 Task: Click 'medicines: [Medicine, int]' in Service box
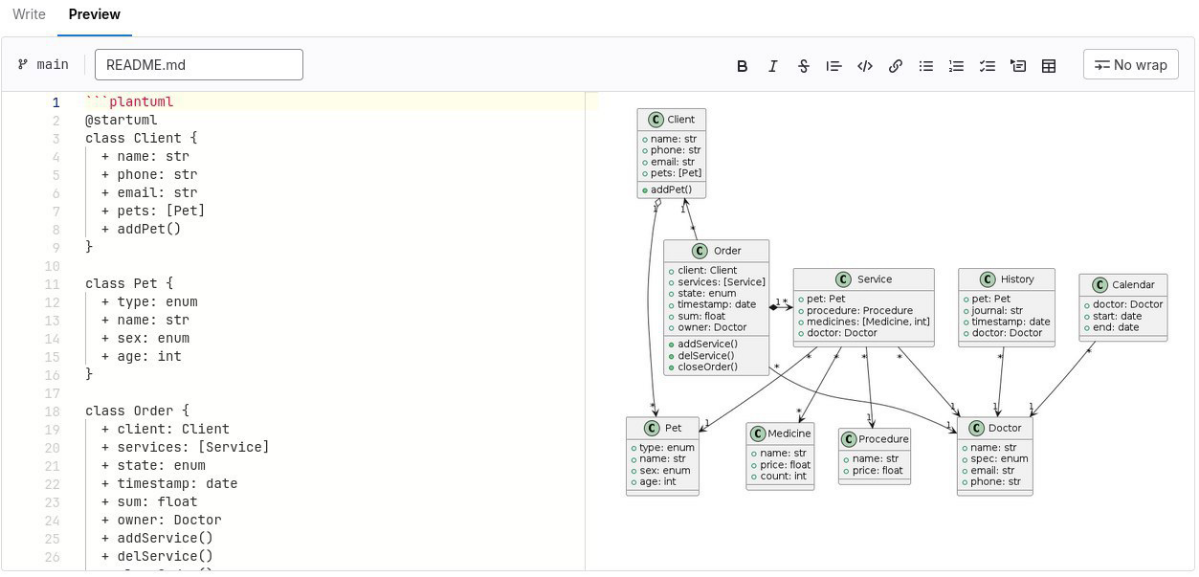868,322
